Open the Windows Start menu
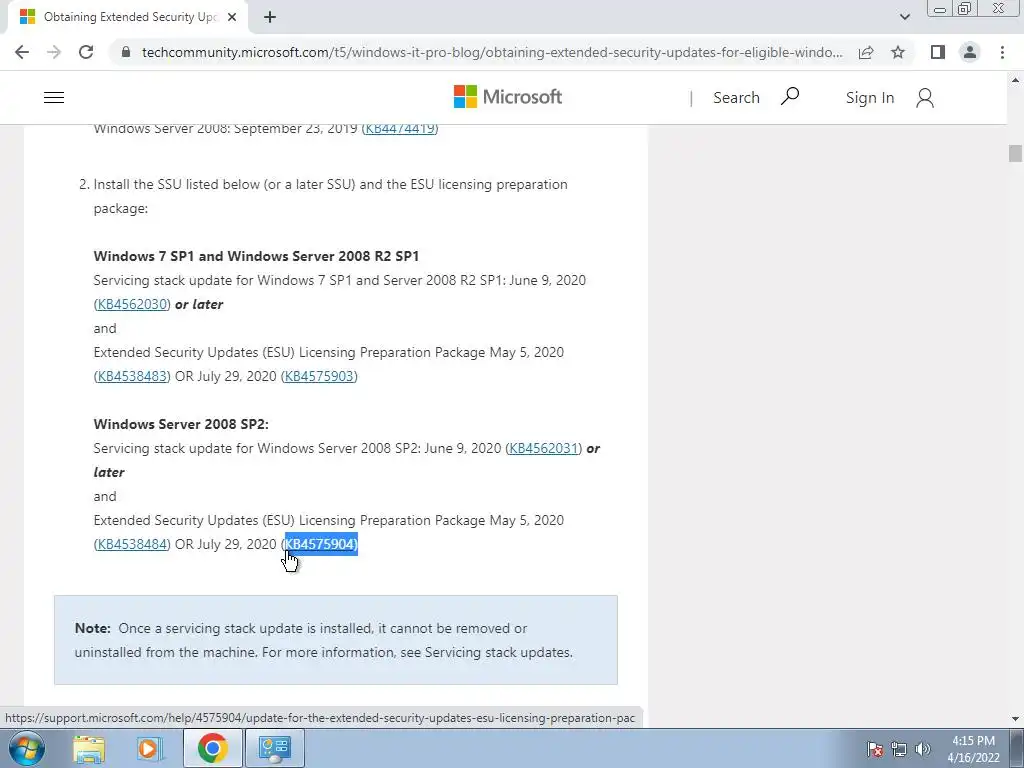 point(27,748)
